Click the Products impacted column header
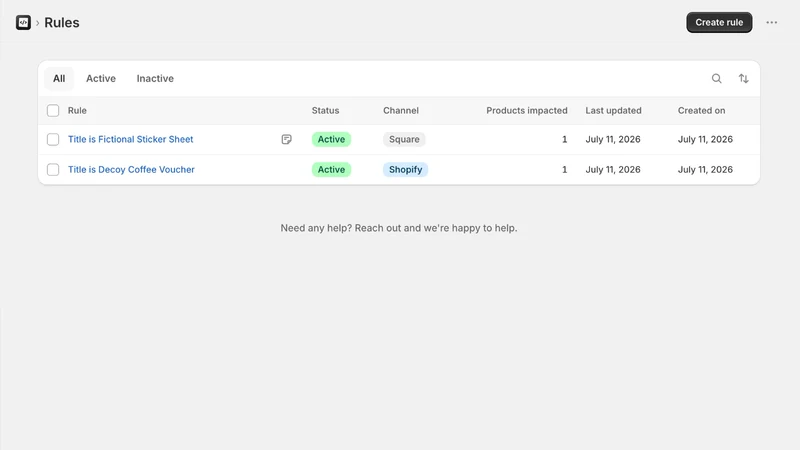The height and width of the screenshot is (450, 800). point(527,111)
